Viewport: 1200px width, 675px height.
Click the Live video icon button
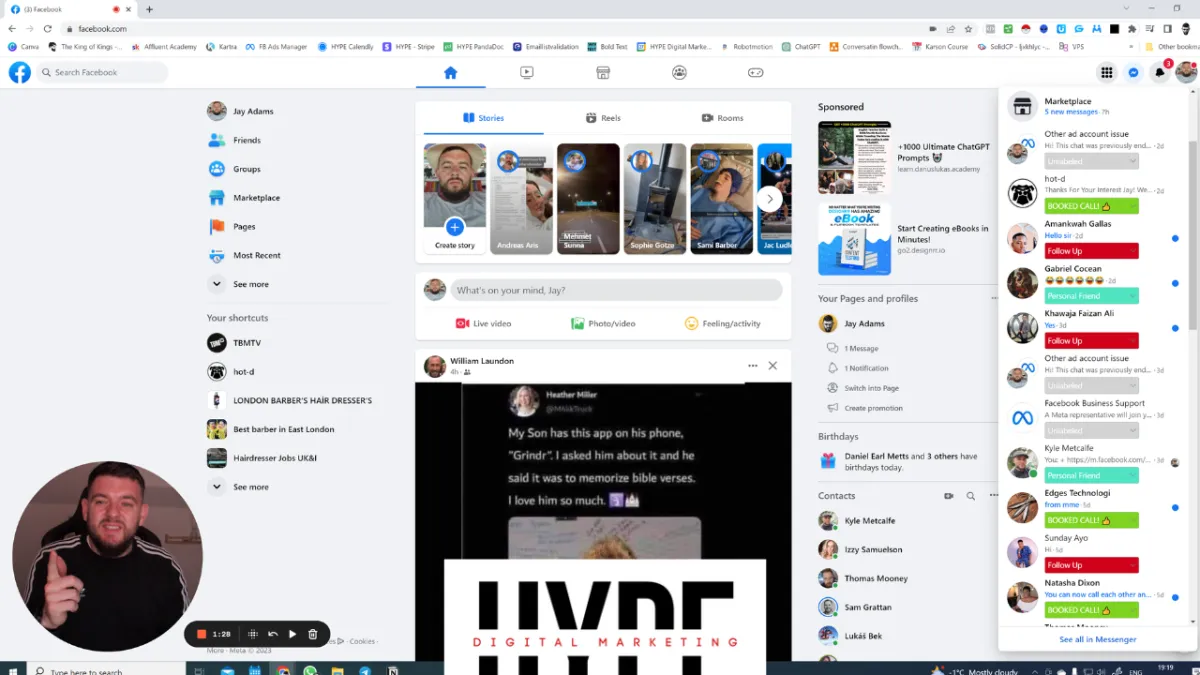(463, 324)
